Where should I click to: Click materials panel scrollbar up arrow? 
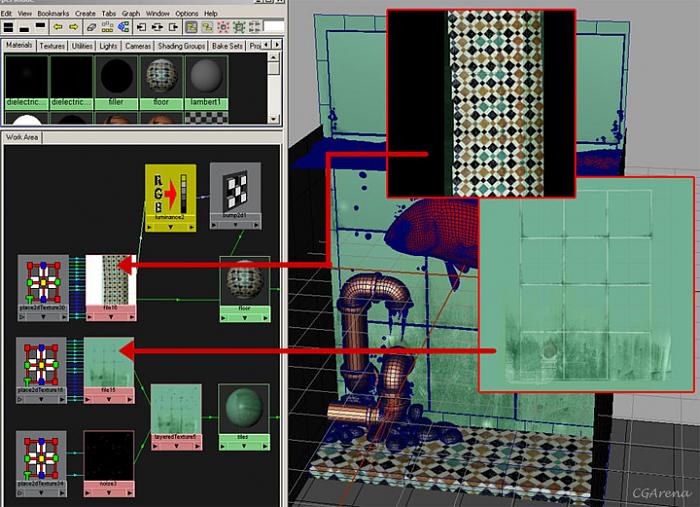[274, 57]
